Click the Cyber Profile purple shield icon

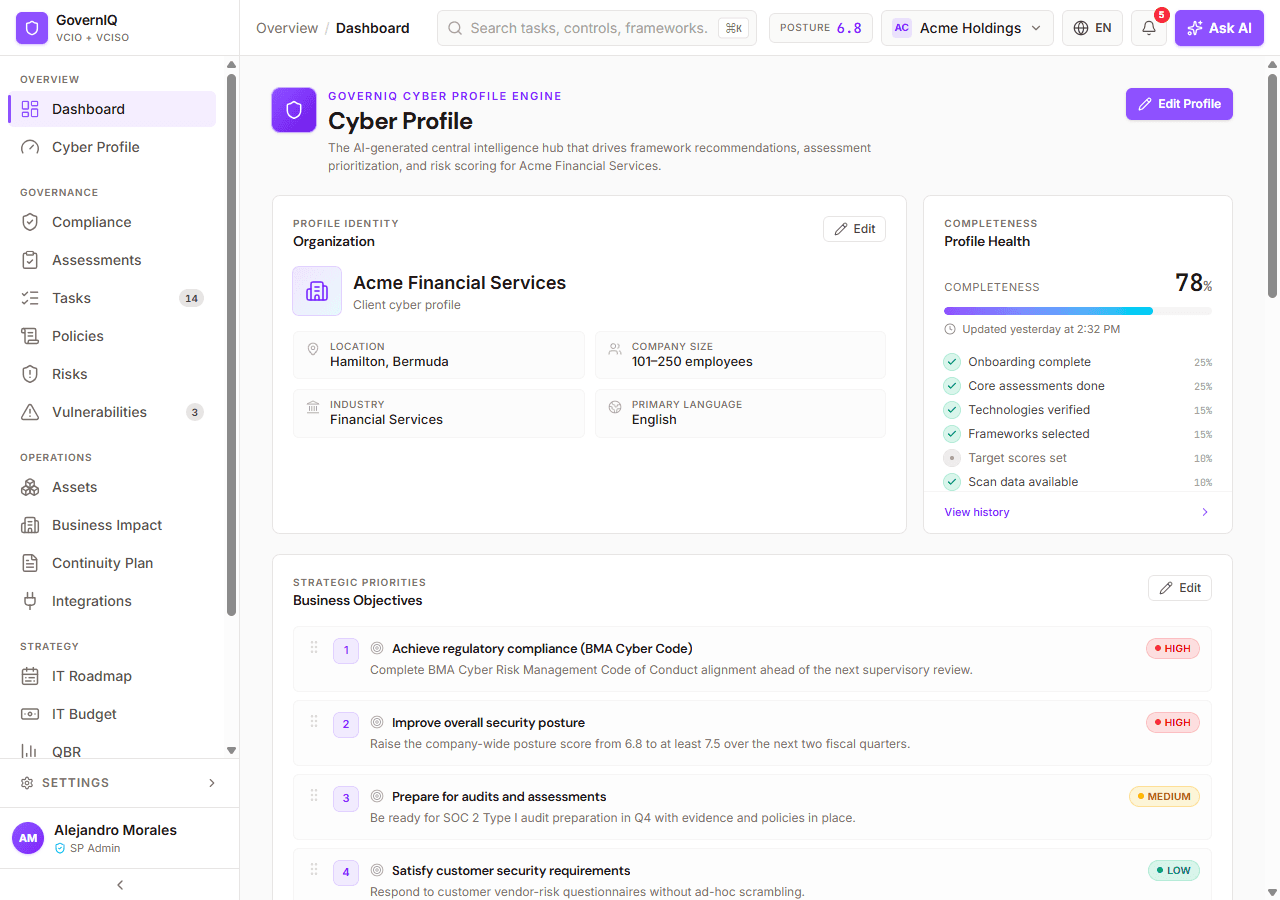point(294,110)
